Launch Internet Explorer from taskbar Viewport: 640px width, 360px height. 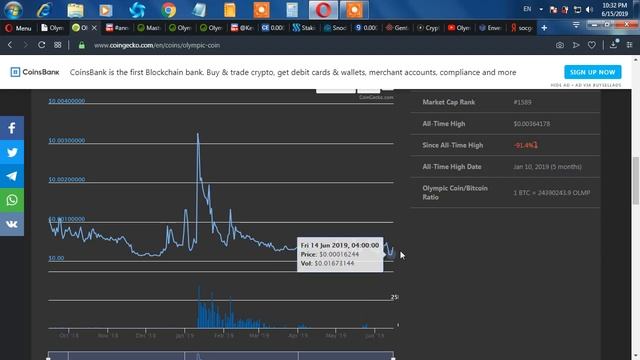click(x=44, y=10)
